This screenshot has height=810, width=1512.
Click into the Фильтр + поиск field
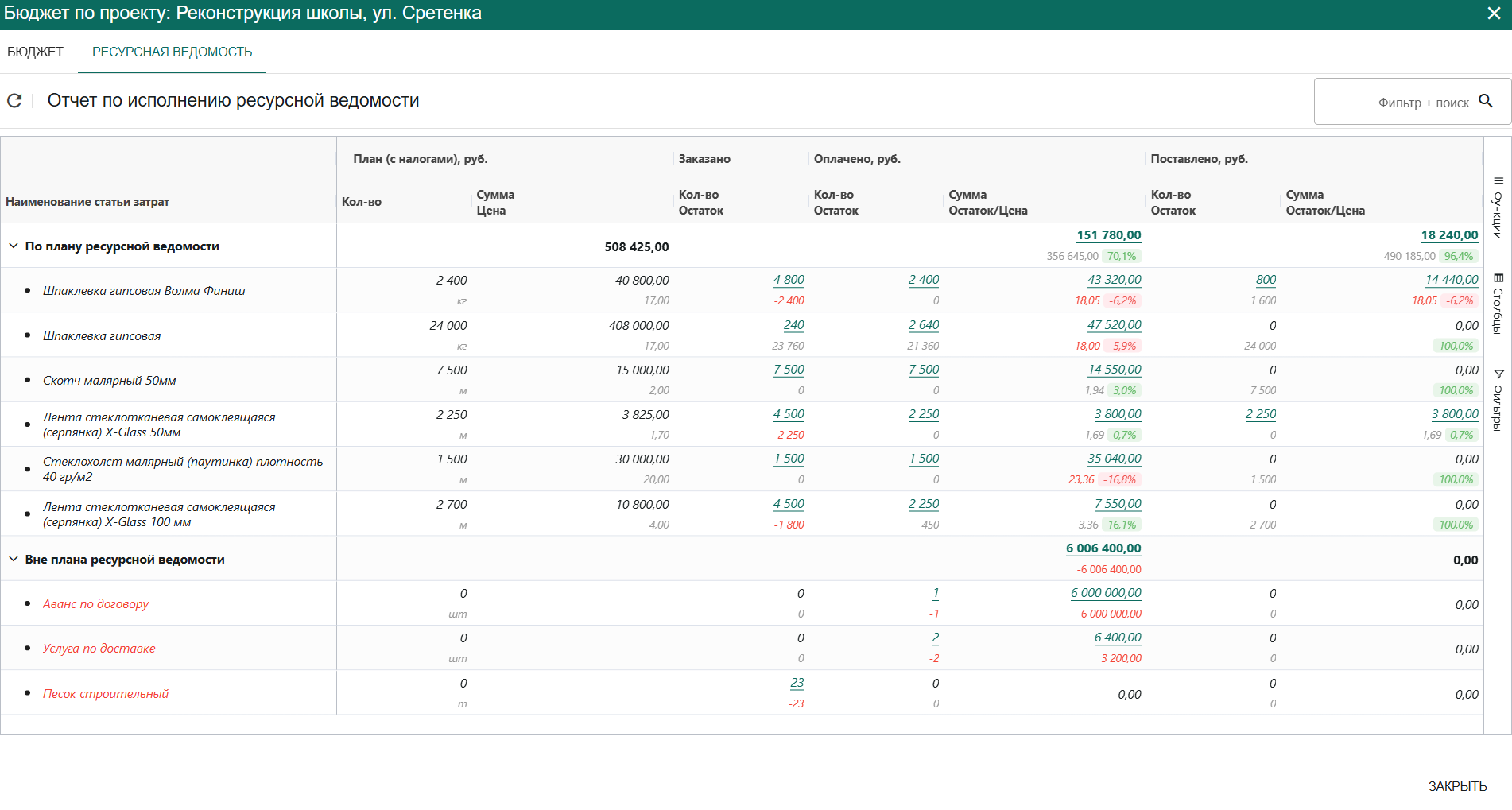[x=1399, y=103]
